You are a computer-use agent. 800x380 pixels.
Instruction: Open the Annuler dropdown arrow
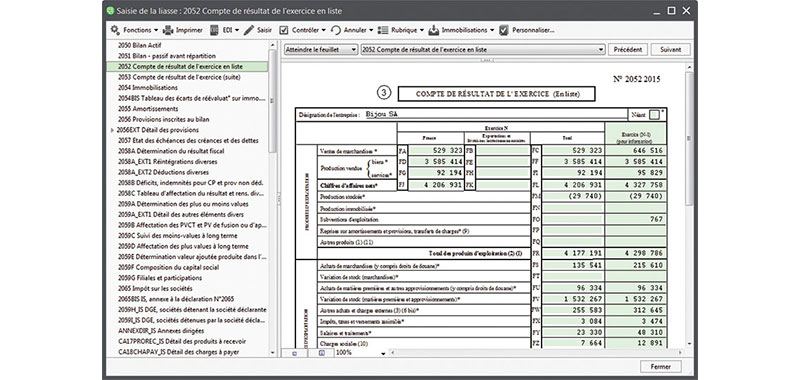pos(371,31)
